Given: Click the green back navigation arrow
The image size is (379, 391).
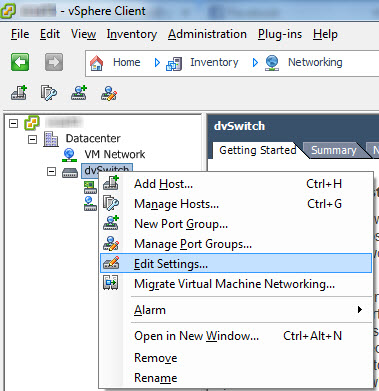Looking at the screenshot, I should point(20,62).
